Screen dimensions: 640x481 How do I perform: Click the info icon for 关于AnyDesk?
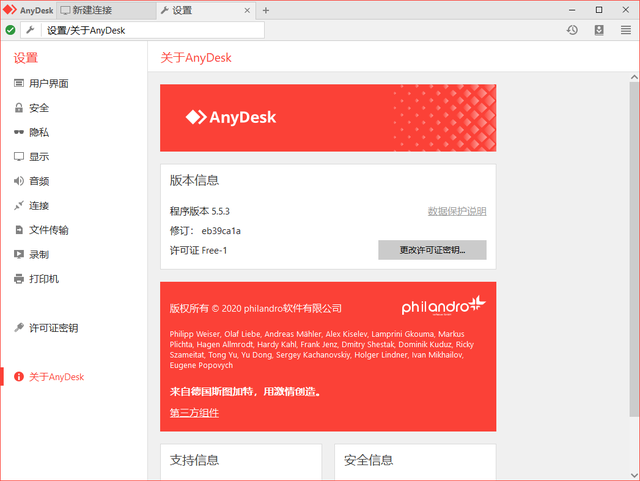19,376
